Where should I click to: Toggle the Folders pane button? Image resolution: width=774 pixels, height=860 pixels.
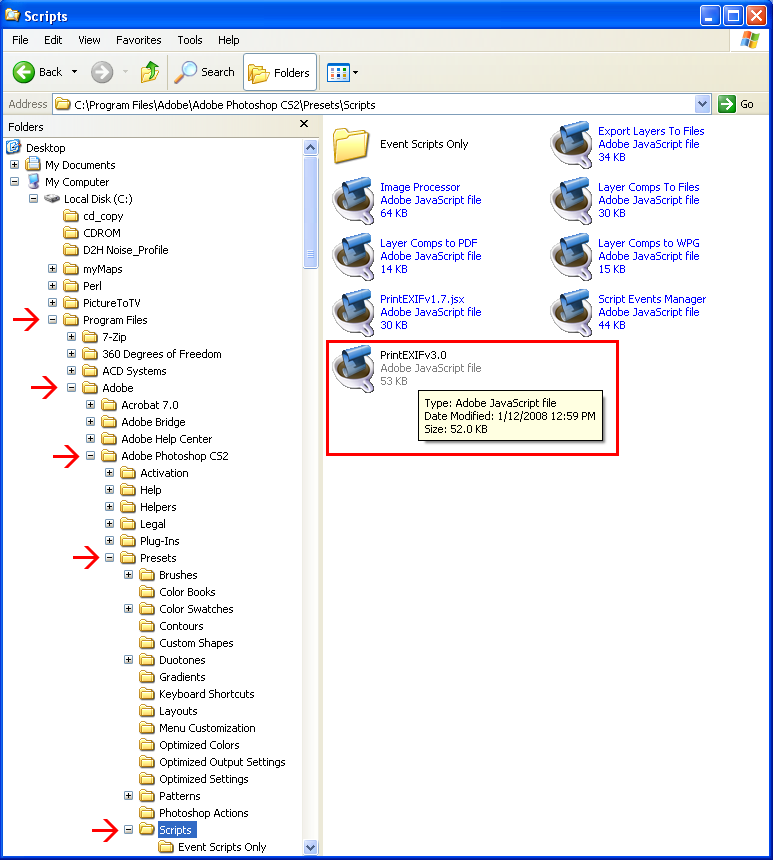[x=280, y=72]
